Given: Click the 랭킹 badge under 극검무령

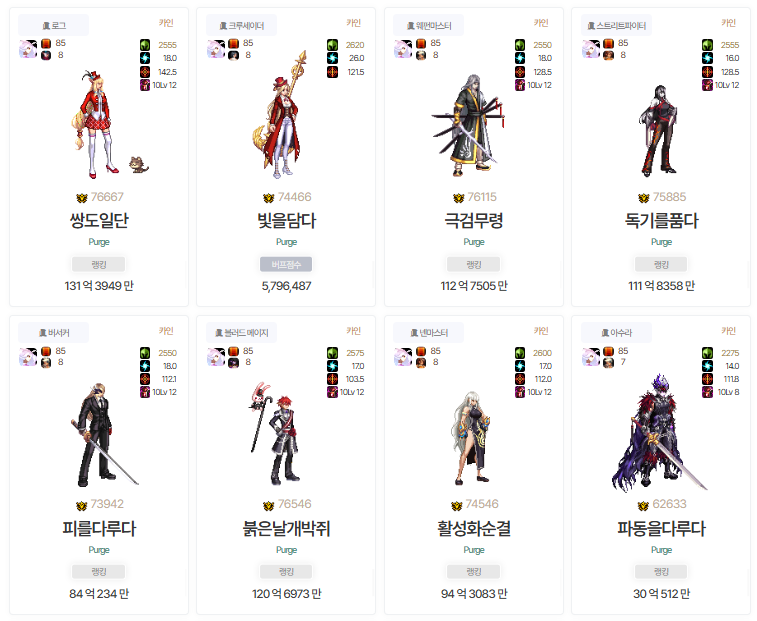Looking at the screenshot, I should 474,264.
